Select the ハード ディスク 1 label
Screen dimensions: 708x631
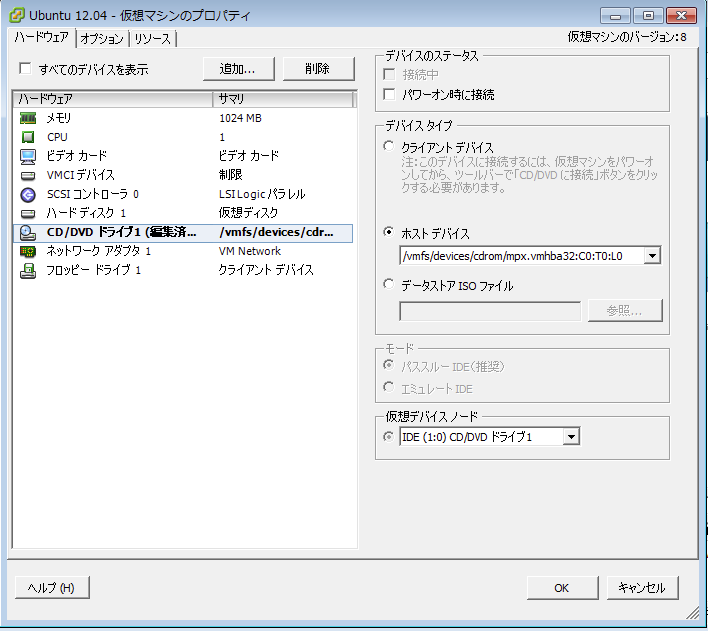pyautogui.click(x=86, y=213)
